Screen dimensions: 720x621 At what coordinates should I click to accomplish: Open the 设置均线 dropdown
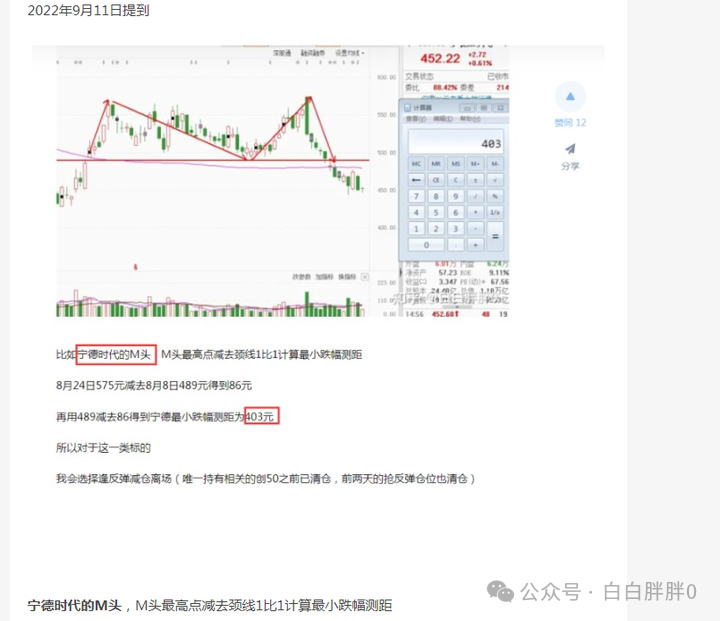[x=349, y=53]
